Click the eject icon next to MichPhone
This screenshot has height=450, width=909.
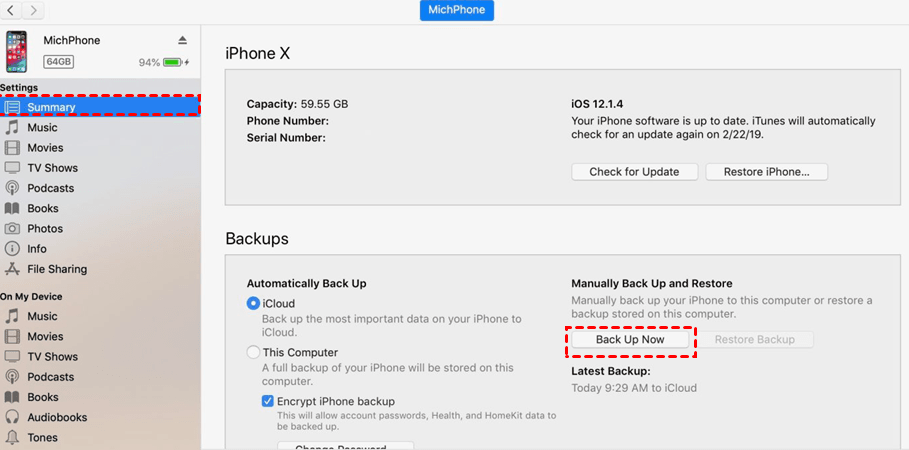182,40
